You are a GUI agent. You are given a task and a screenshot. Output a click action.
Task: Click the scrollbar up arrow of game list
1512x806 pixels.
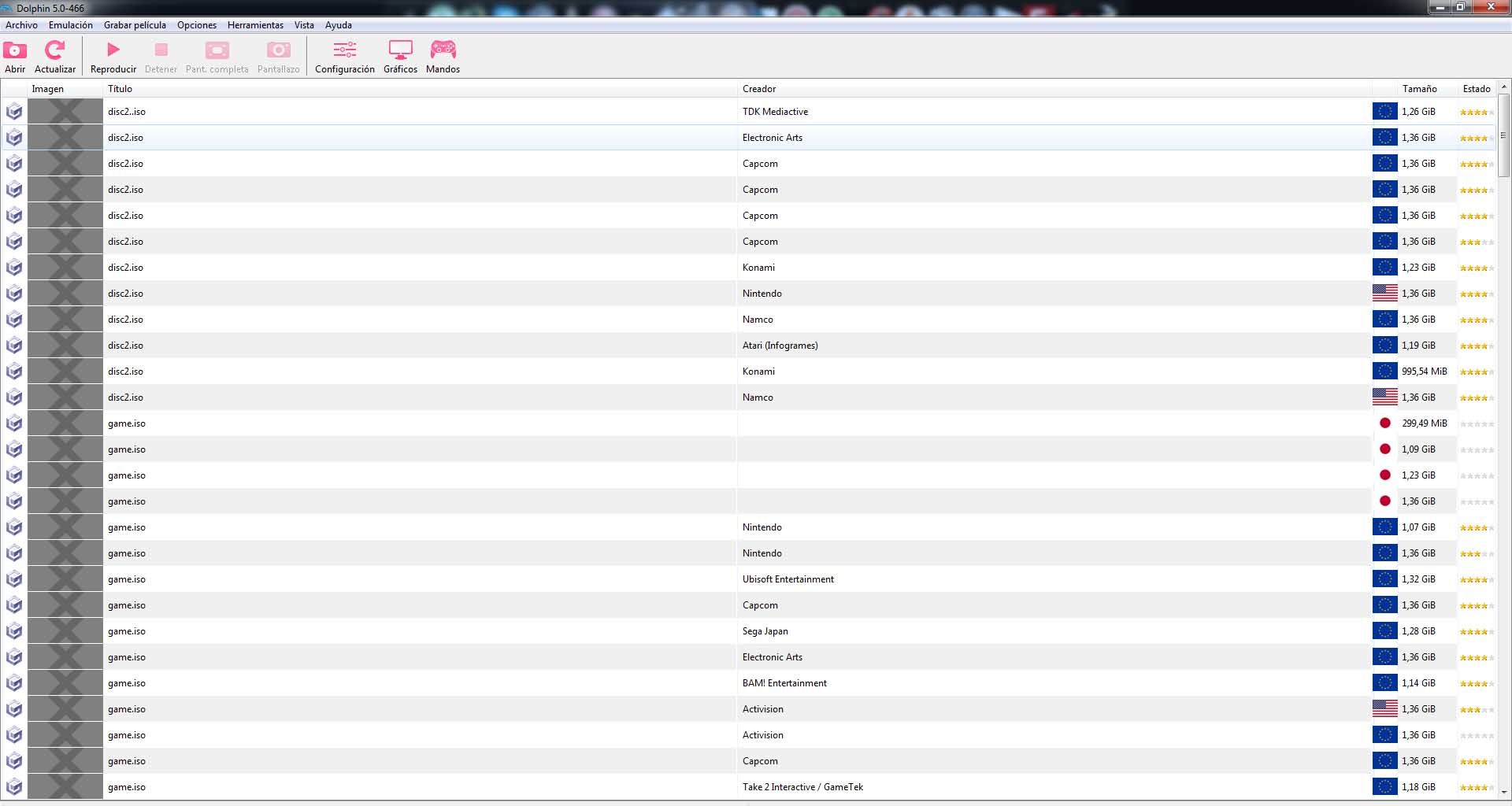click(1503, 86)
